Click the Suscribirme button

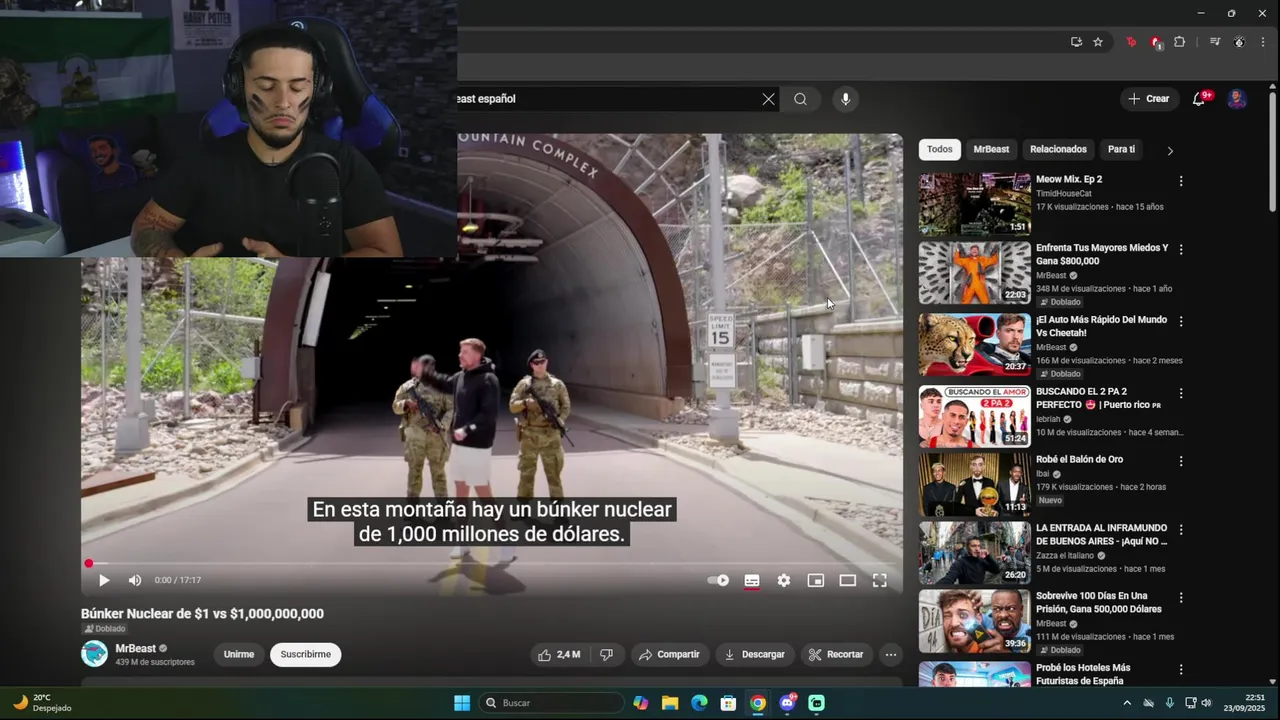click(x=306, y=654)
